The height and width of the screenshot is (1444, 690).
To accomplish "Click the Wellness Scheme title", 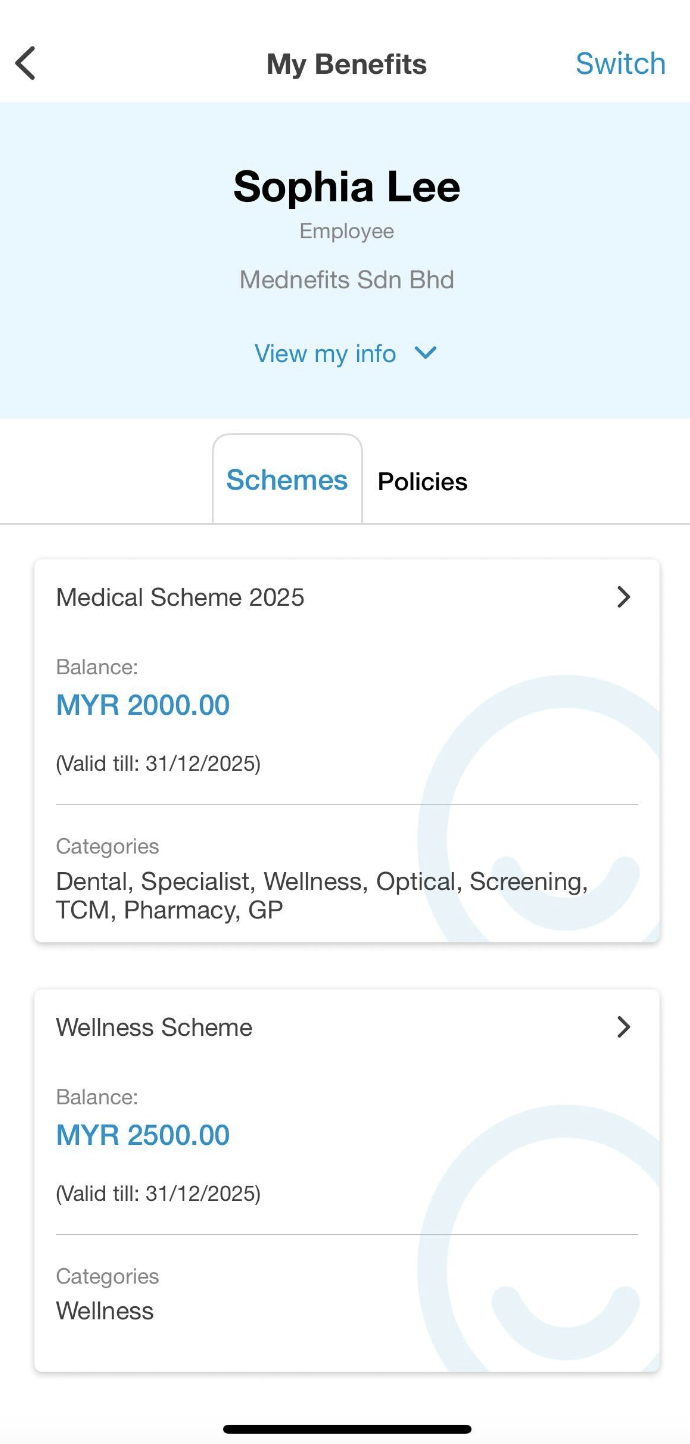I will click(x=154, y=1028).
